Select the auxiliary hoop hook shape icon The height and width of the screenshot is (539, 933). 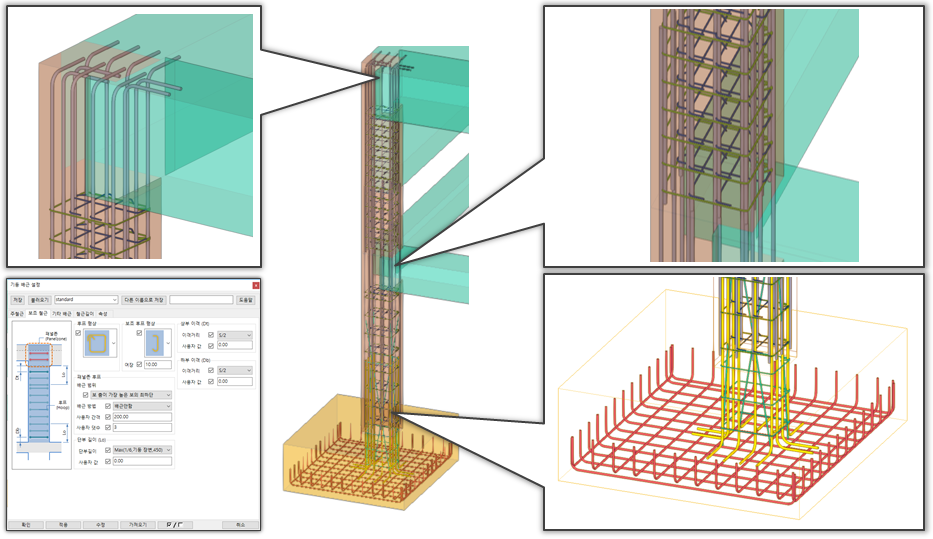[154, 343]
